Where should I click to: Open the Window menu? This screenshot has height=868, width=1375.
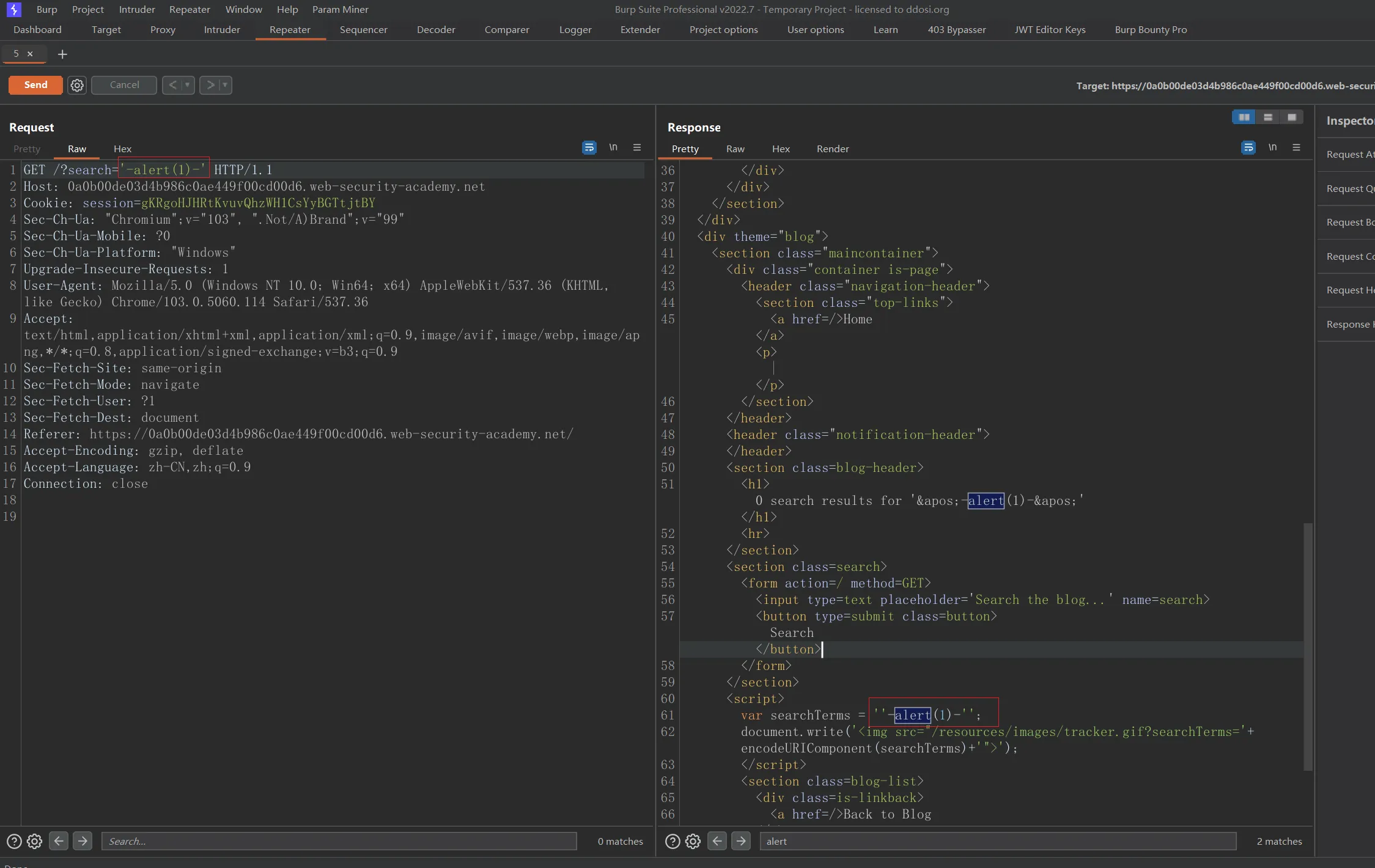click(x=243, y=9)
